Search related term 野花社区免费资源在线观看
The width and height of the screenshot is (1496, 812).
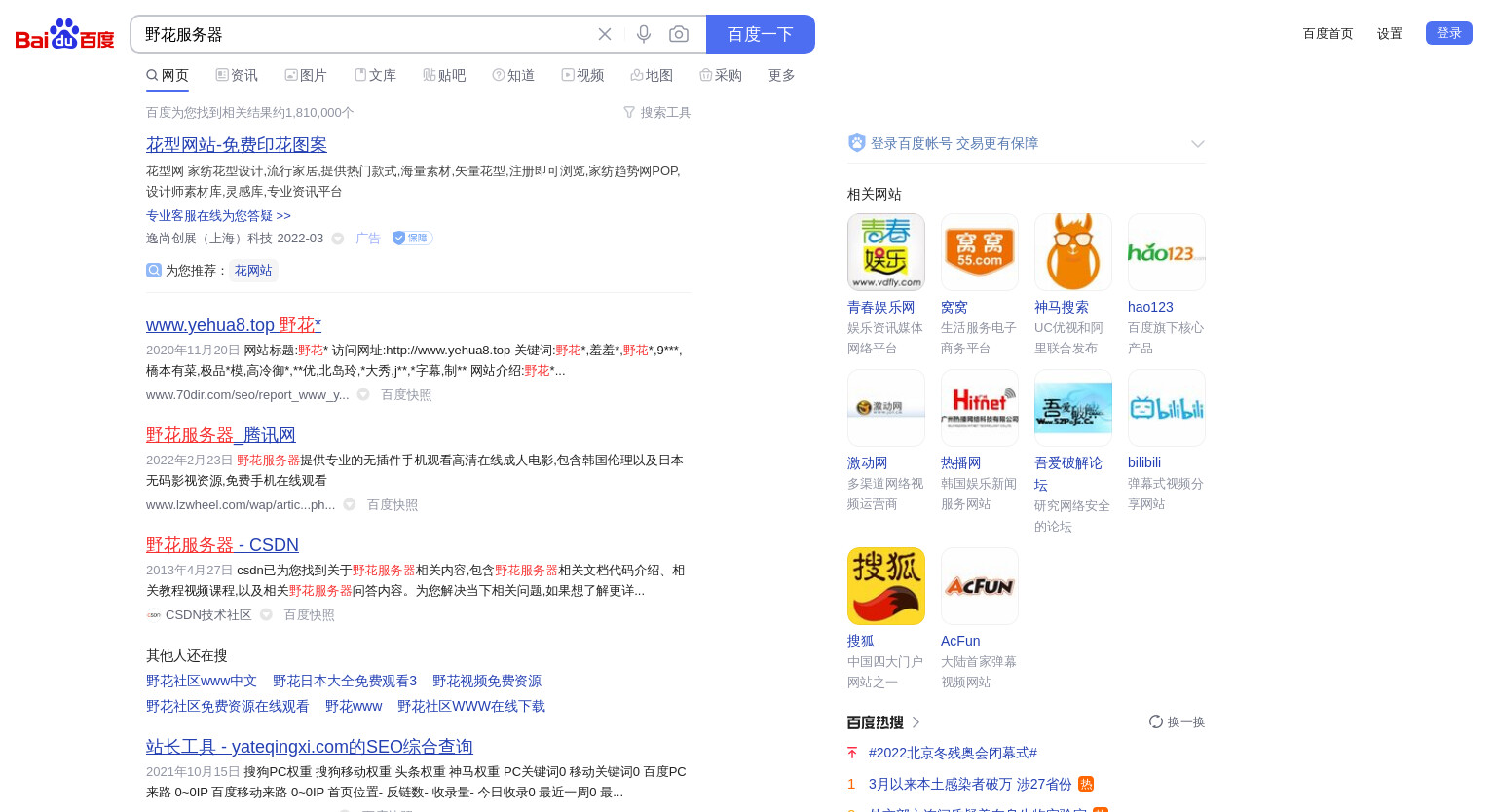click(x=228, y=706)
